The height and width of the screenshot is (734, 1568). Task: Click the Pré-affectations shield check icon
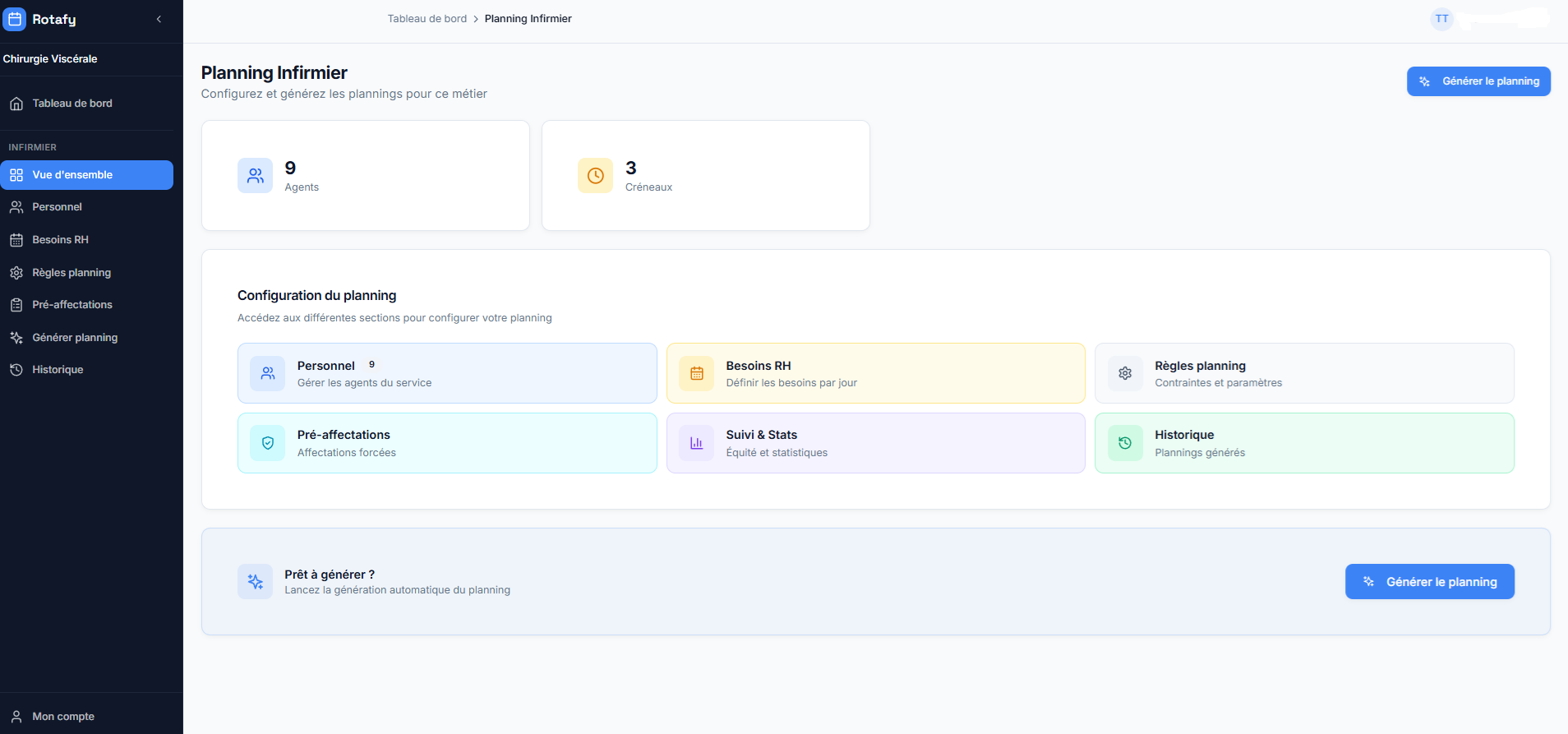pyautogui.click(x=268, y=443)
